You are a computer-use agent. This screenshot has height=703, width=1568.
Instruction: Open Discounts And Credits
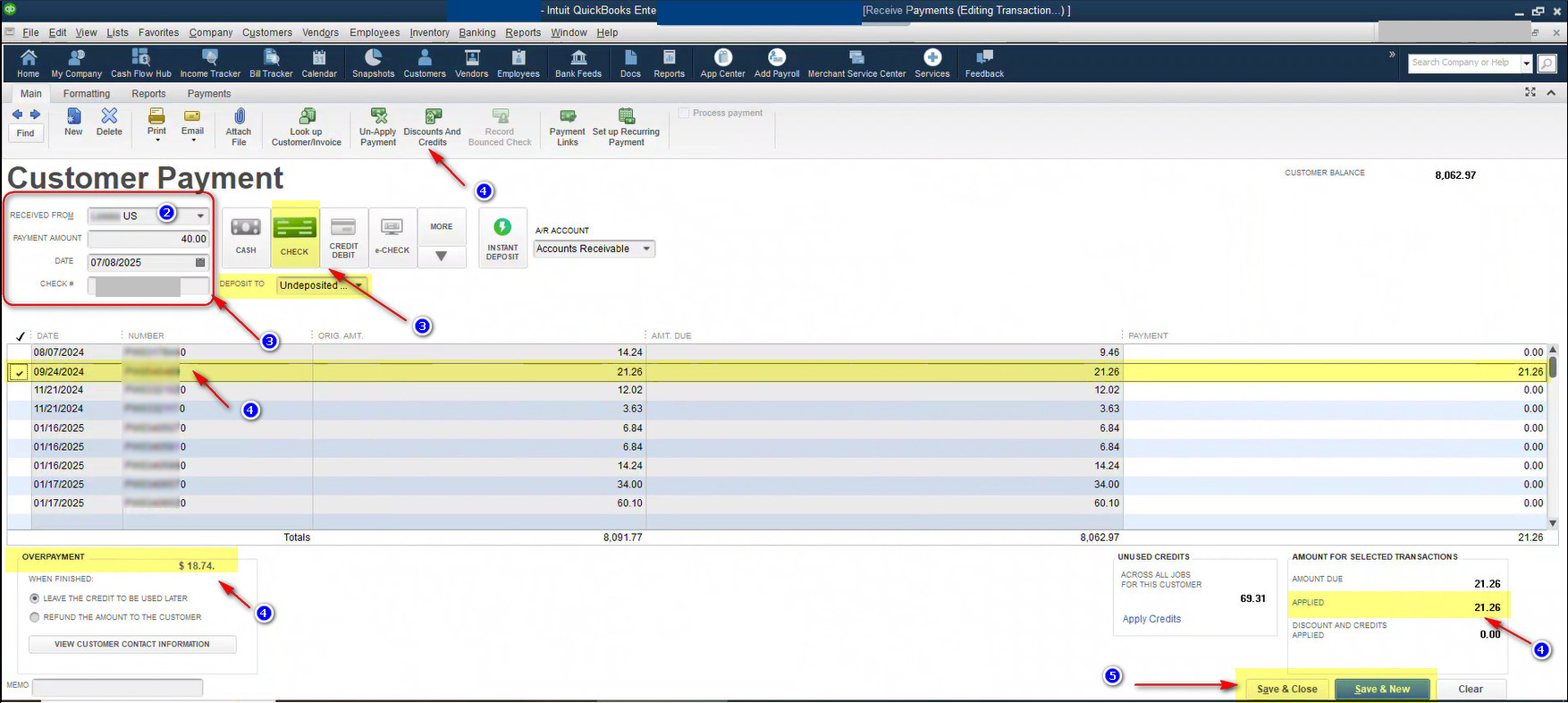point(433,127)
